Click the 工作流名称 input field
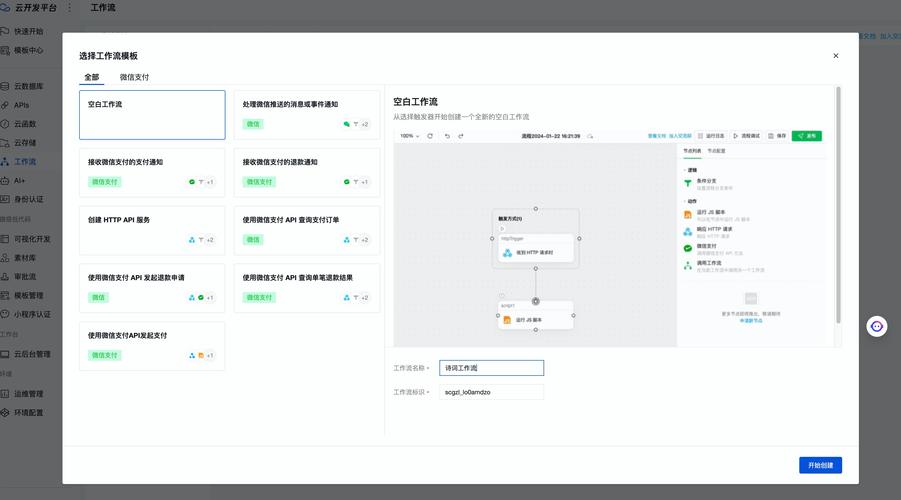 point(491,368)
